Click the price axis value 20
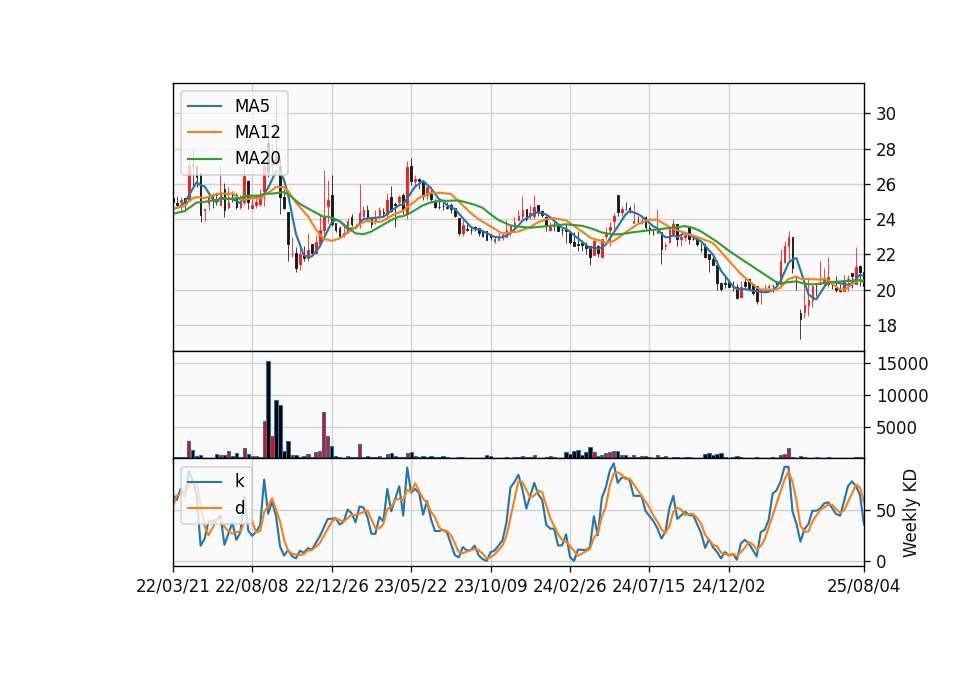Image resolution: width=960 pixels, height=690 pixels. pos(886,291)
